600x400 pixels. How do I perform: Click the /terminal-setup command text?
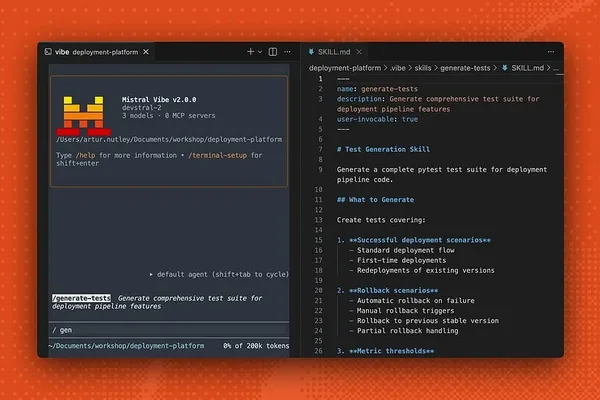(x=217, y=155)
